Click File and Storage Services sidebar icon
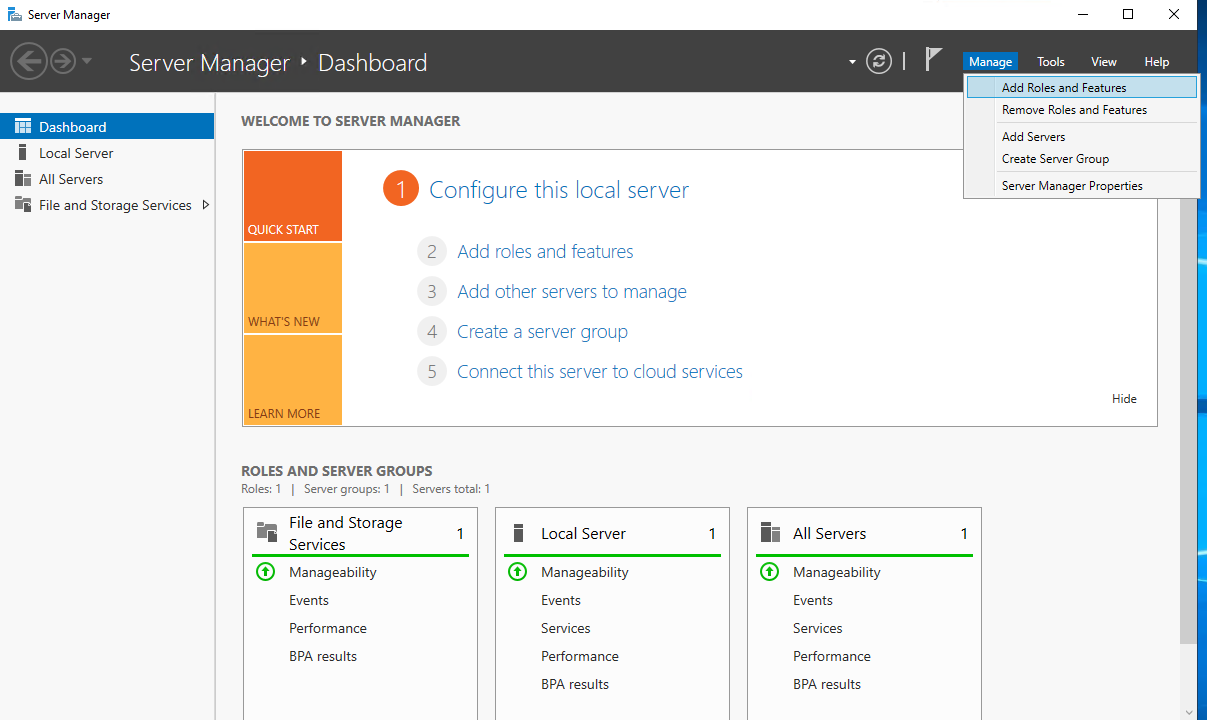 click(x=23, y=205)
